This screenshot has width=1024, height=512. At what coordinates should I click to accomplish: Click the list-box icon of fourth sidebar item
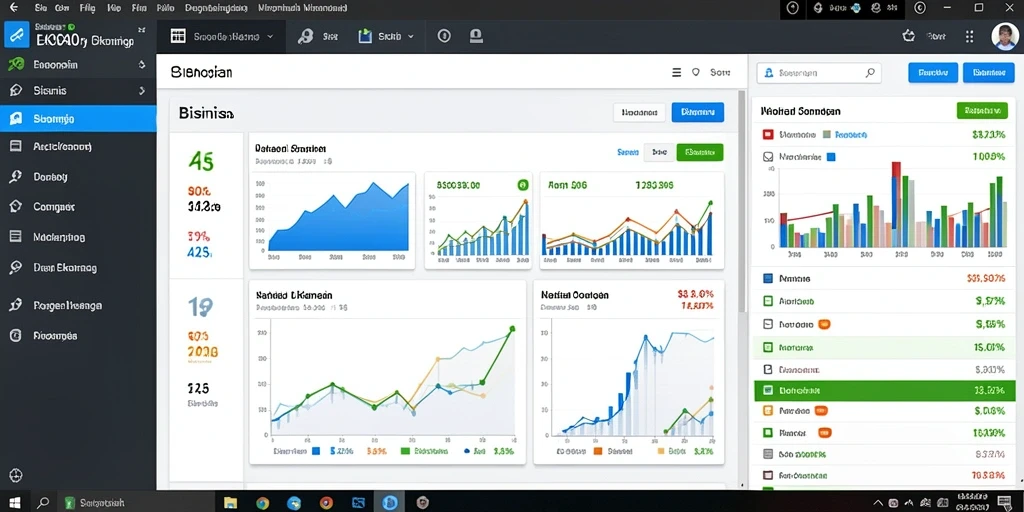point(16,146)
